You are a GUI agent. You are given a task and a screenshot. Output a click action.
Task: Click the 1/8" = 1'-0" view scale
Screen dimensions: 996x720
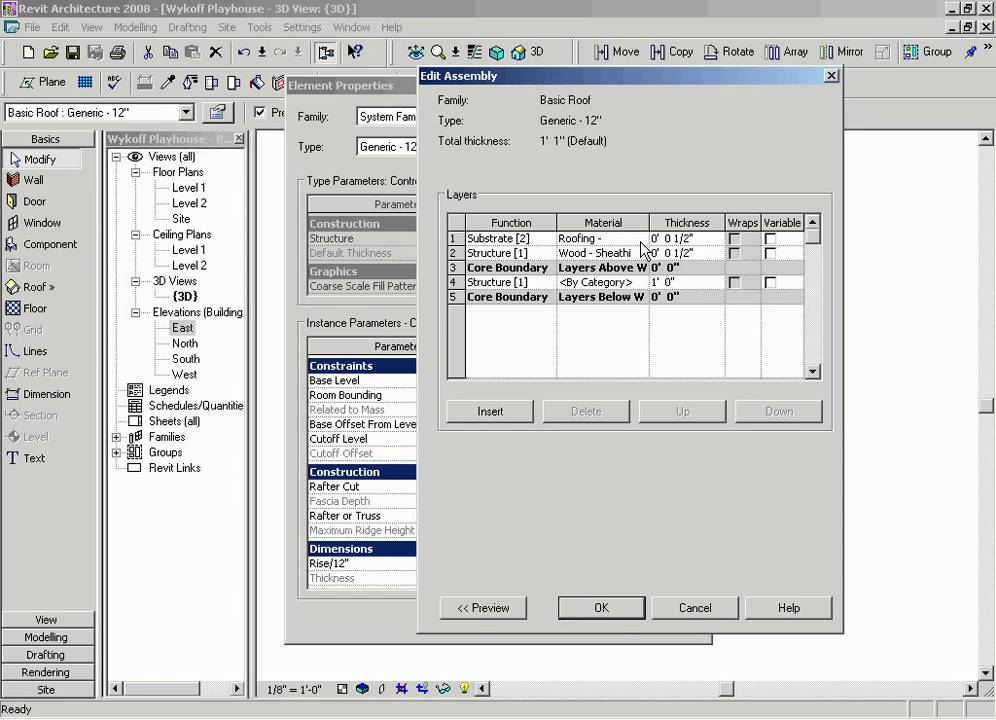pos(294,689)
